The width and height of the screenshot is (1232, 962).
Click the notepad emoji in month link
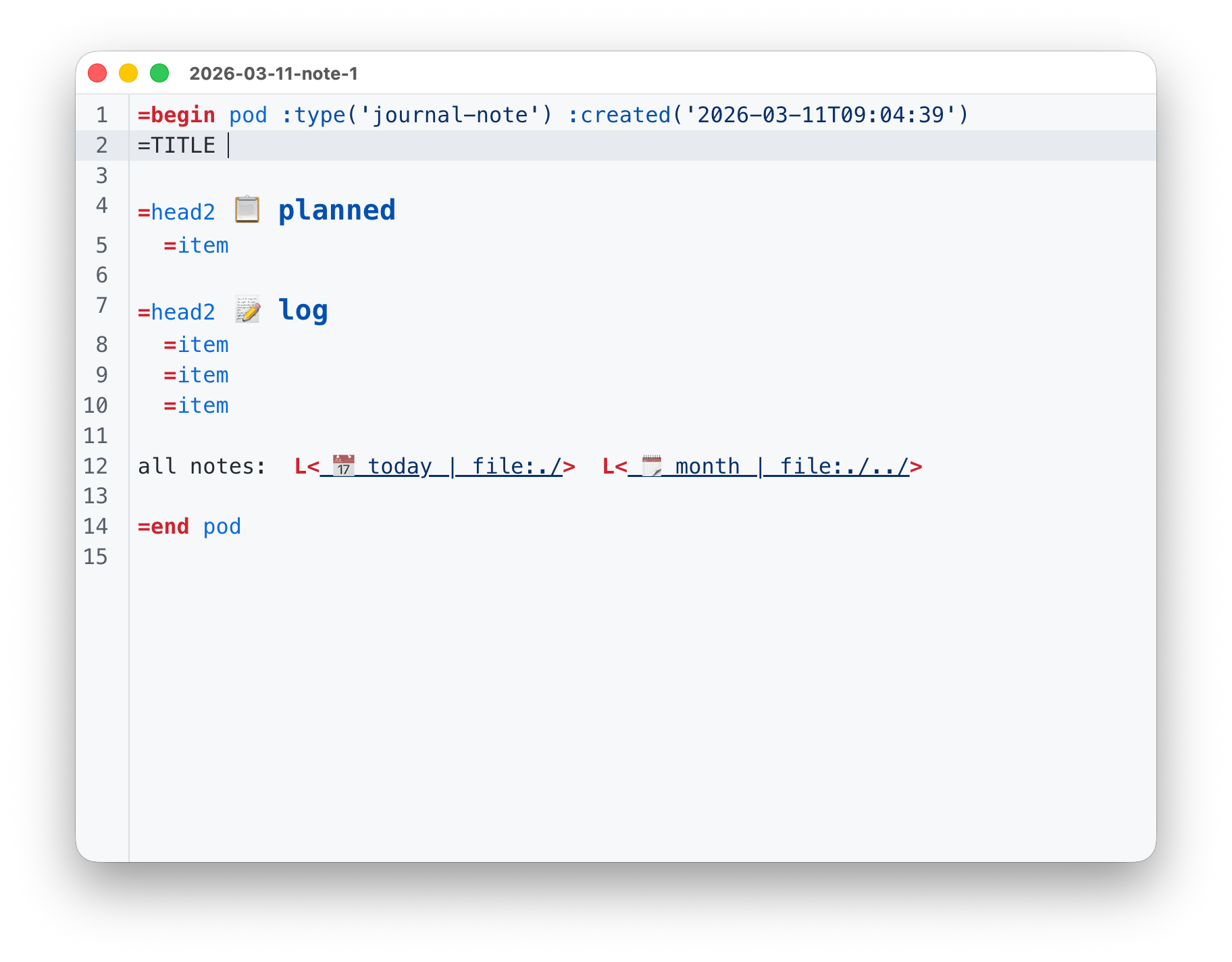[651, 466]
